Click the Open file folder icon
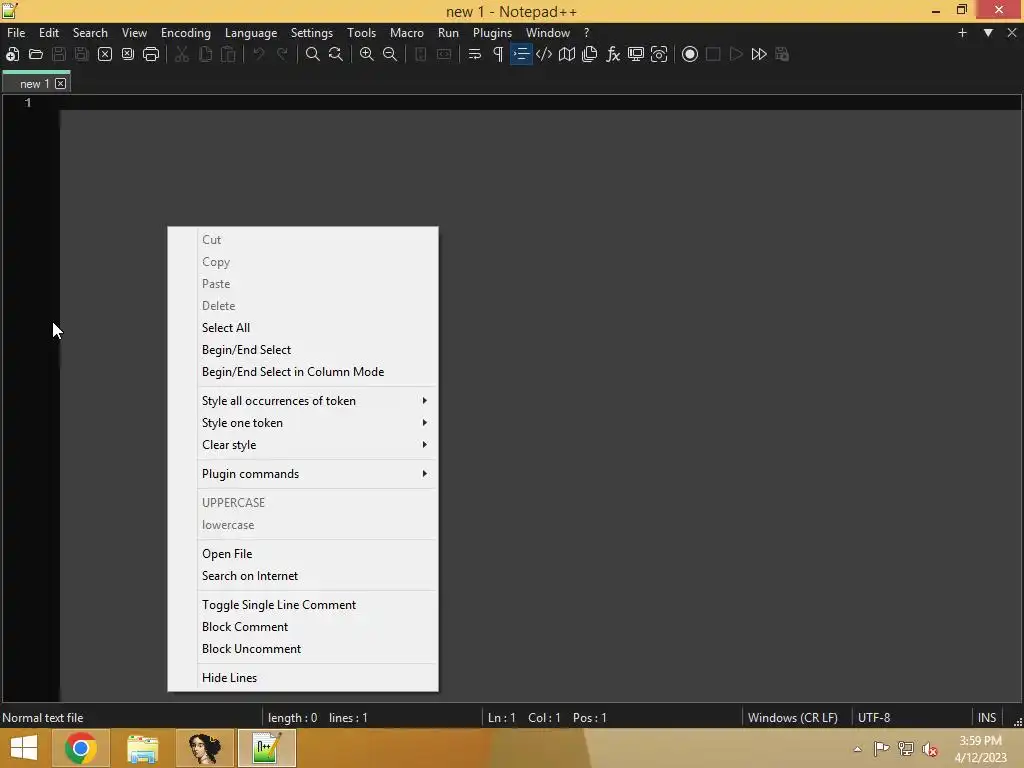This screenshot has width=1024, height=768. click(x=36, y=54)
